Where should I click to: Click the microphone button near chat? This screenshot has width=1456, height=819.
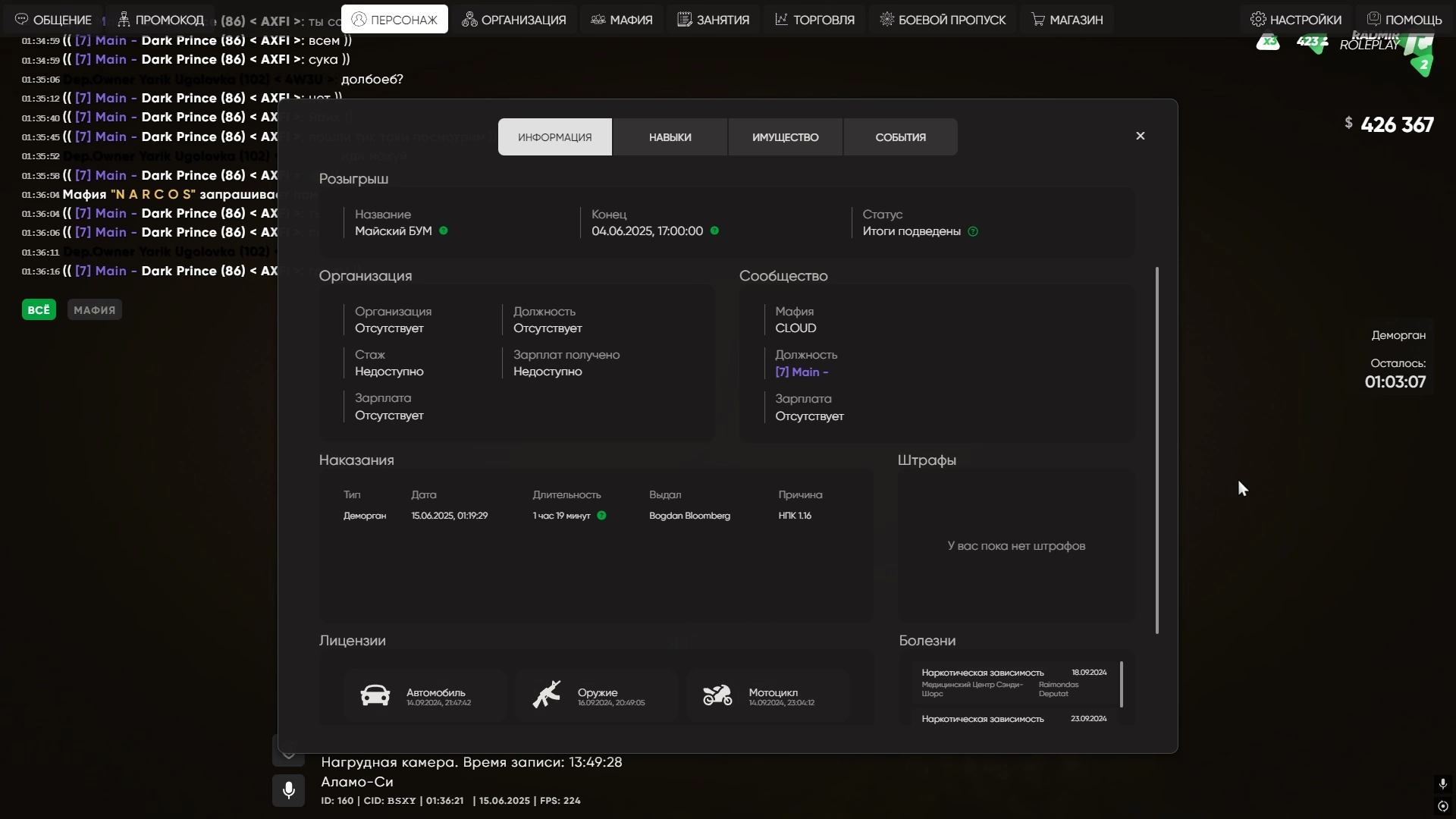tap(288, 790)
